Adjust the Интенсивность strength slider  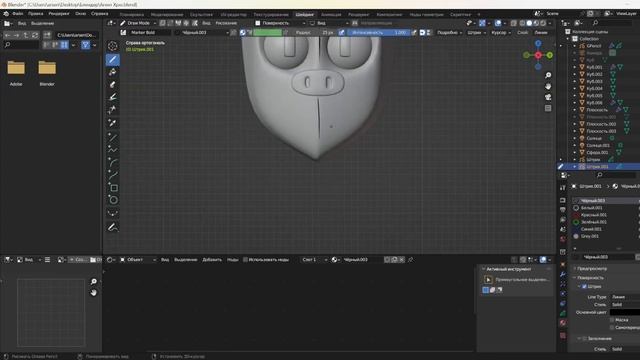(379, 32)
